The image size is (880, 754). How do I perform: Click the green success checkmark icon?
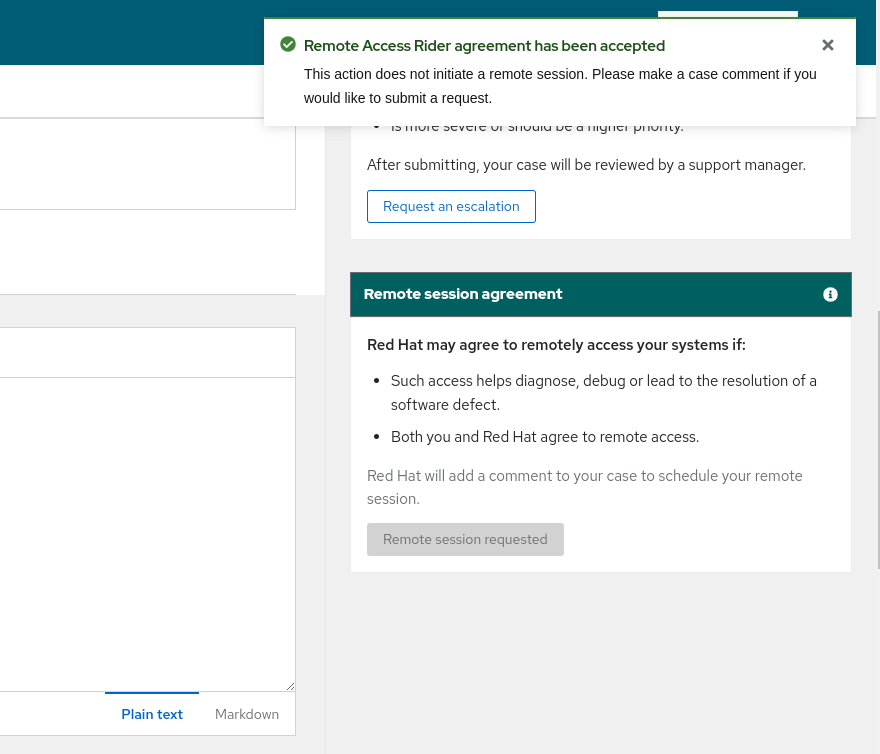(288, 44)
